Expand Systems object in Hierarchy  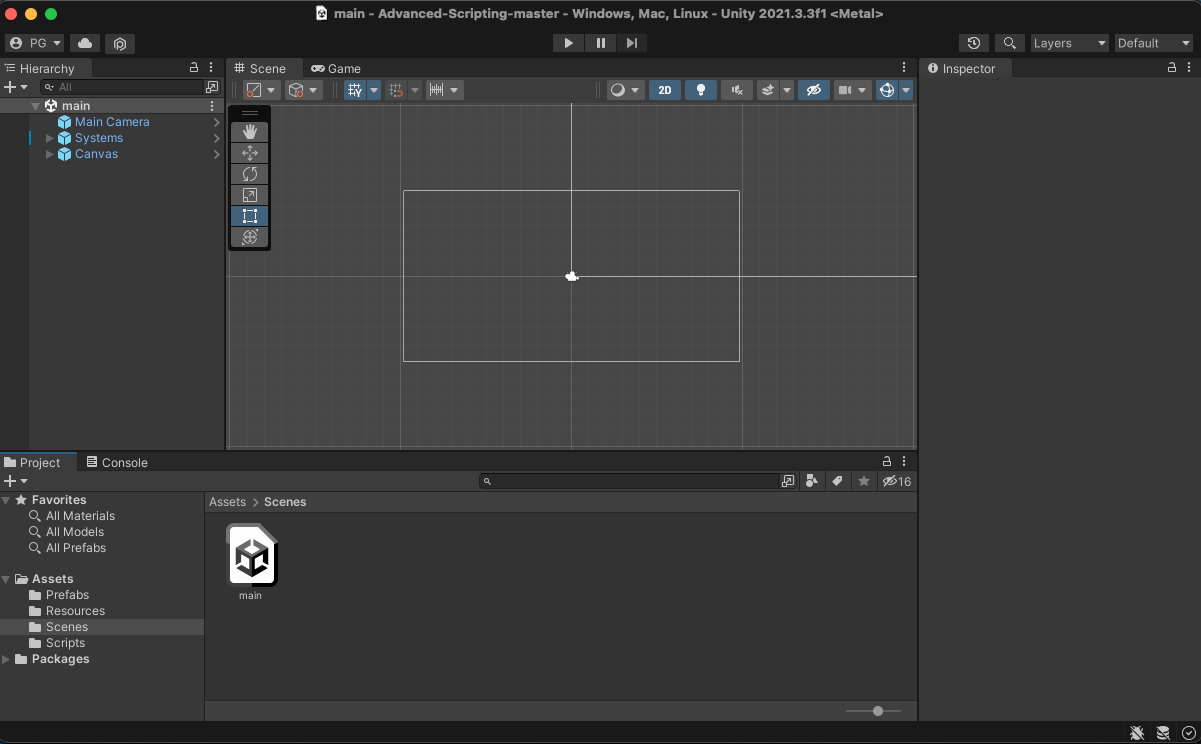point(50,138)
